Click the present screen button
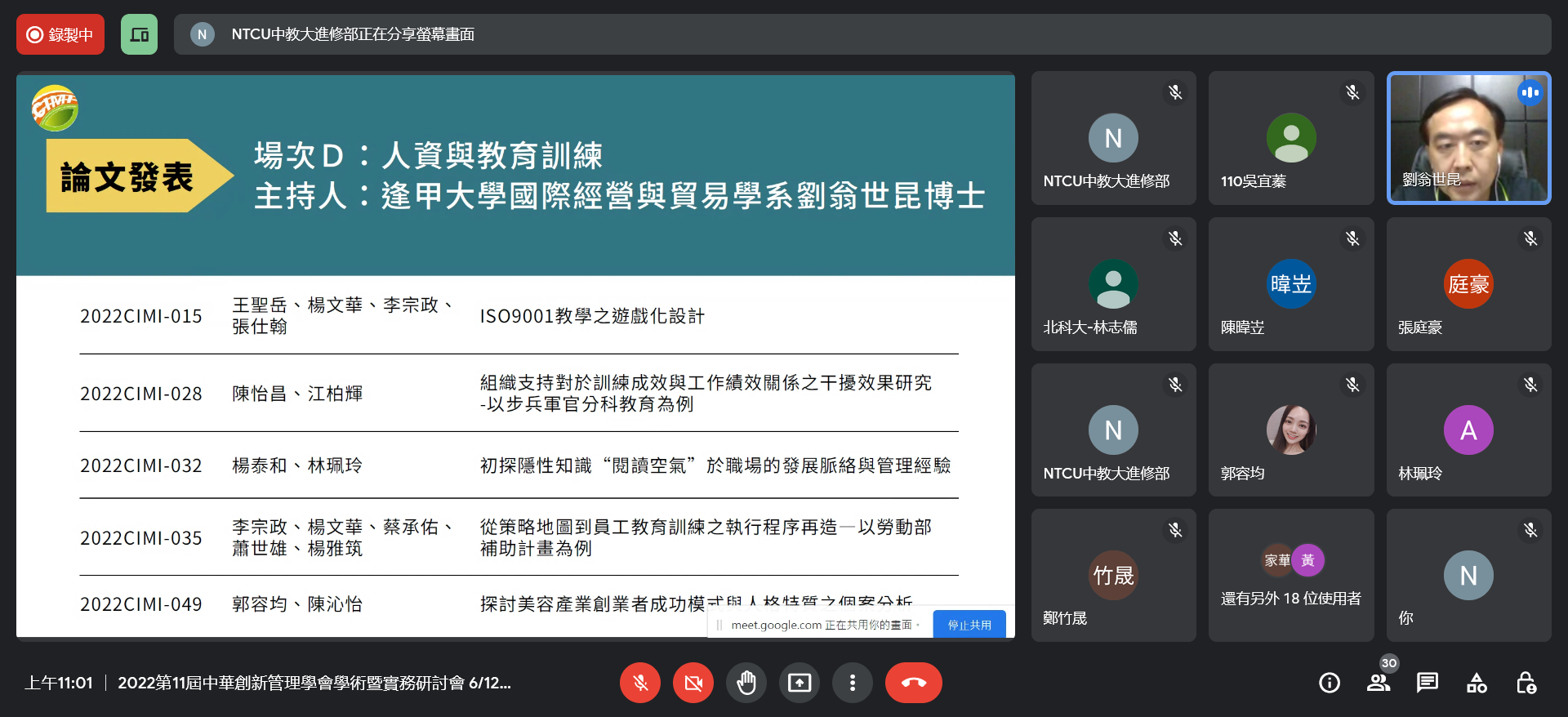The width and height of the screenshot is (1568, 717). [x=799, y=683]
